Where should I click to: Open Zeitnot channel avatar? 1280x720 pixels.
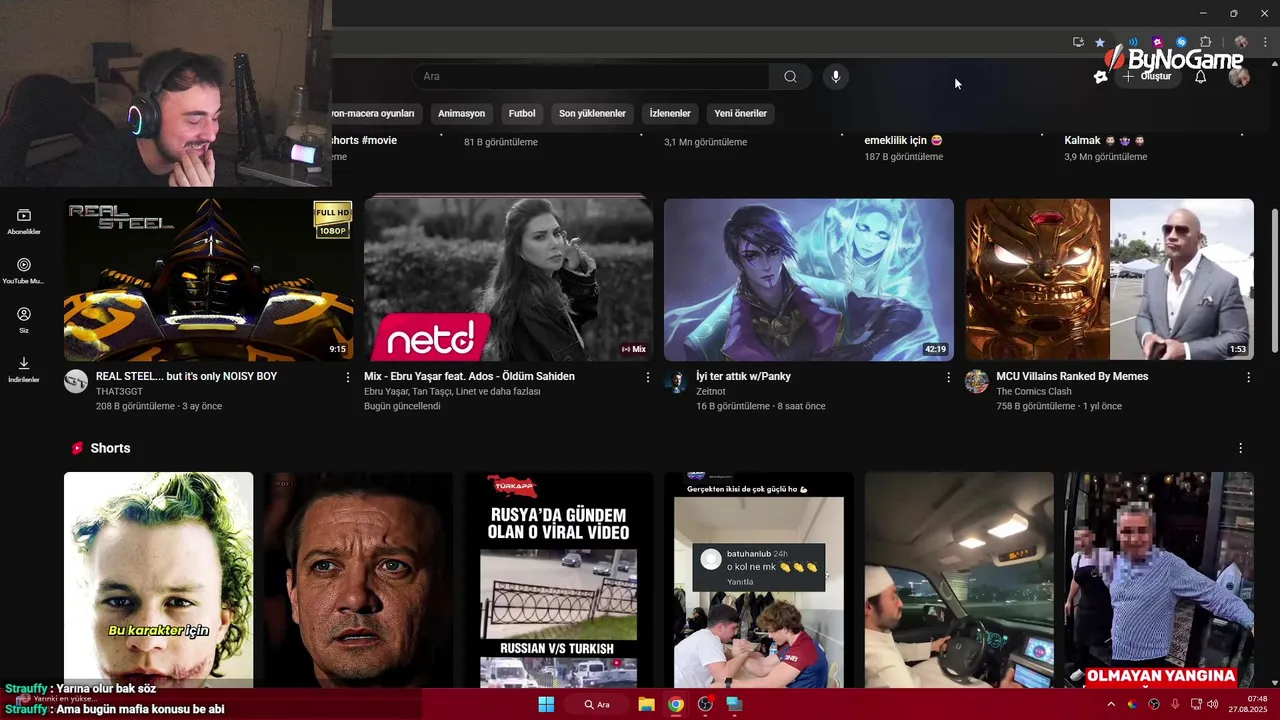click(x=676, y=381)
